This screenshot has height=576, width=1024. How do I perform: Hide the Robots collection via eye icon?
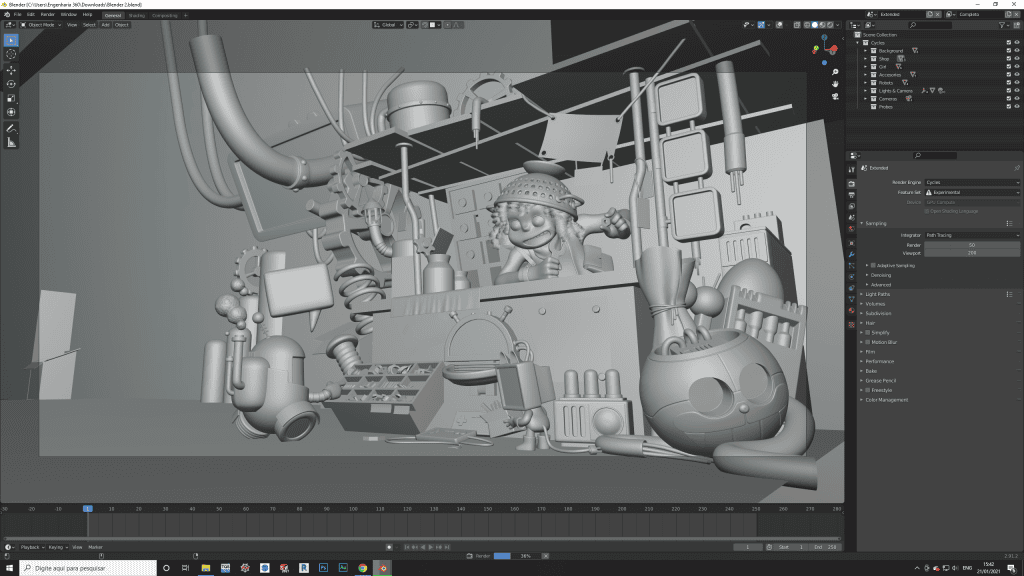click(x=1017, y=82)
